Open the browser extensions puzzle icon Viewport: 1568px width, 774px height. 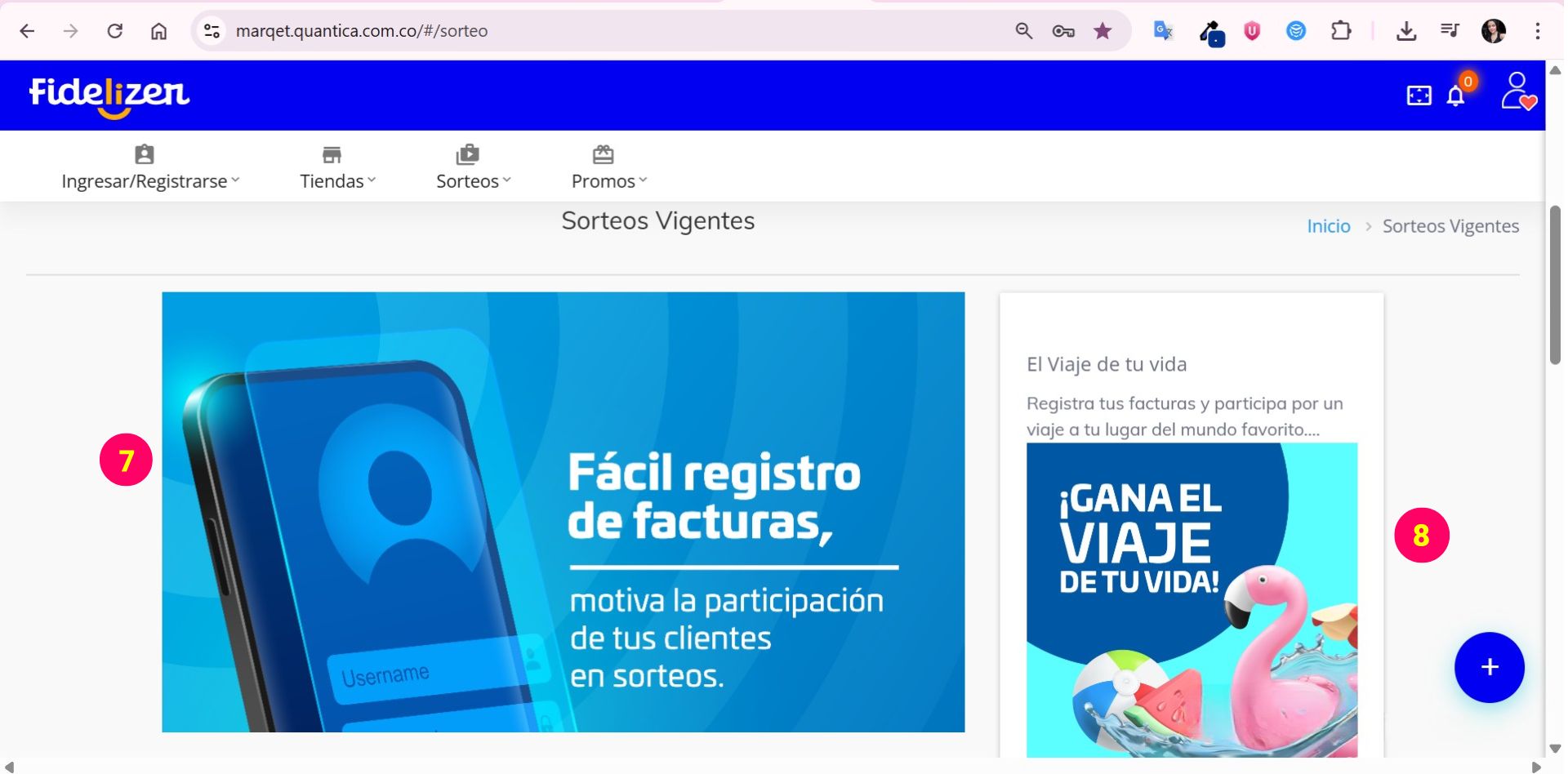click(x=1341, y=31)
